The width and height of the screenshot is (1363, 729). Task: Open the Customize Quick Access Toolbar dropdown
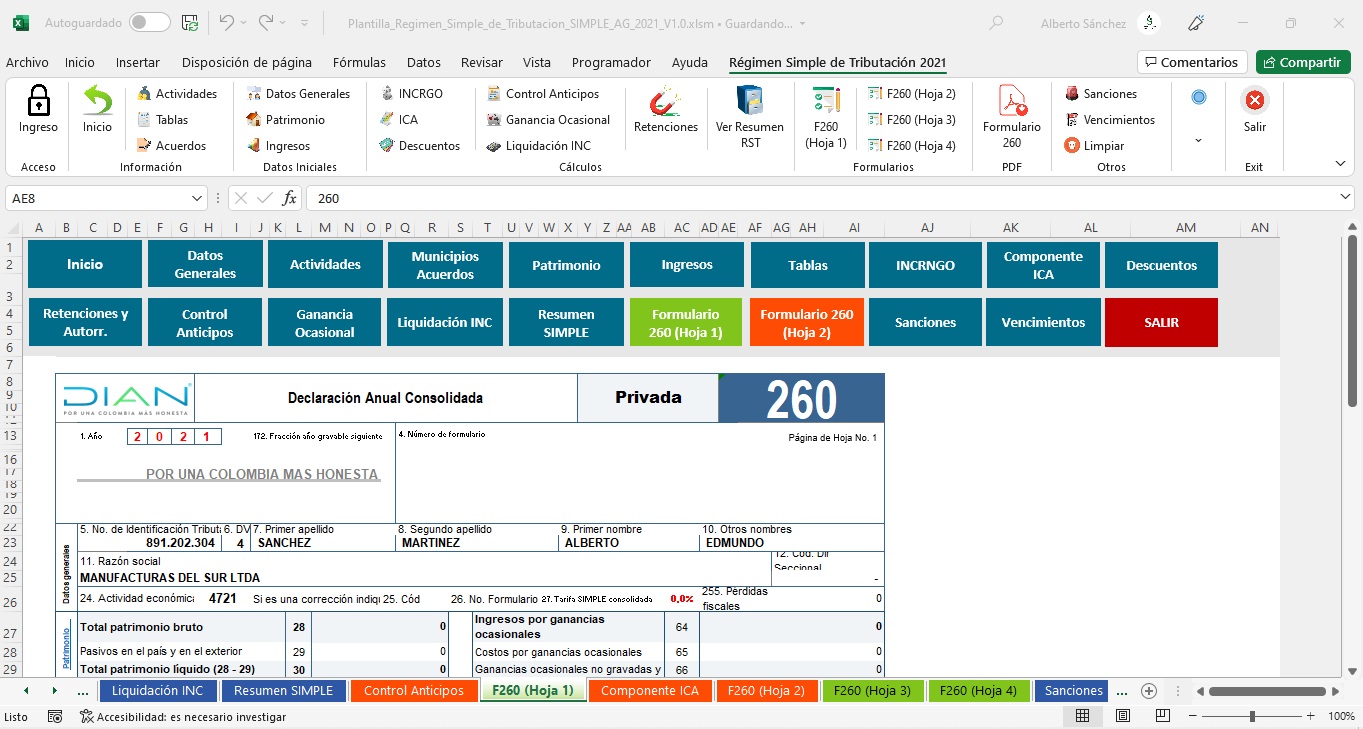click(304, 23)
